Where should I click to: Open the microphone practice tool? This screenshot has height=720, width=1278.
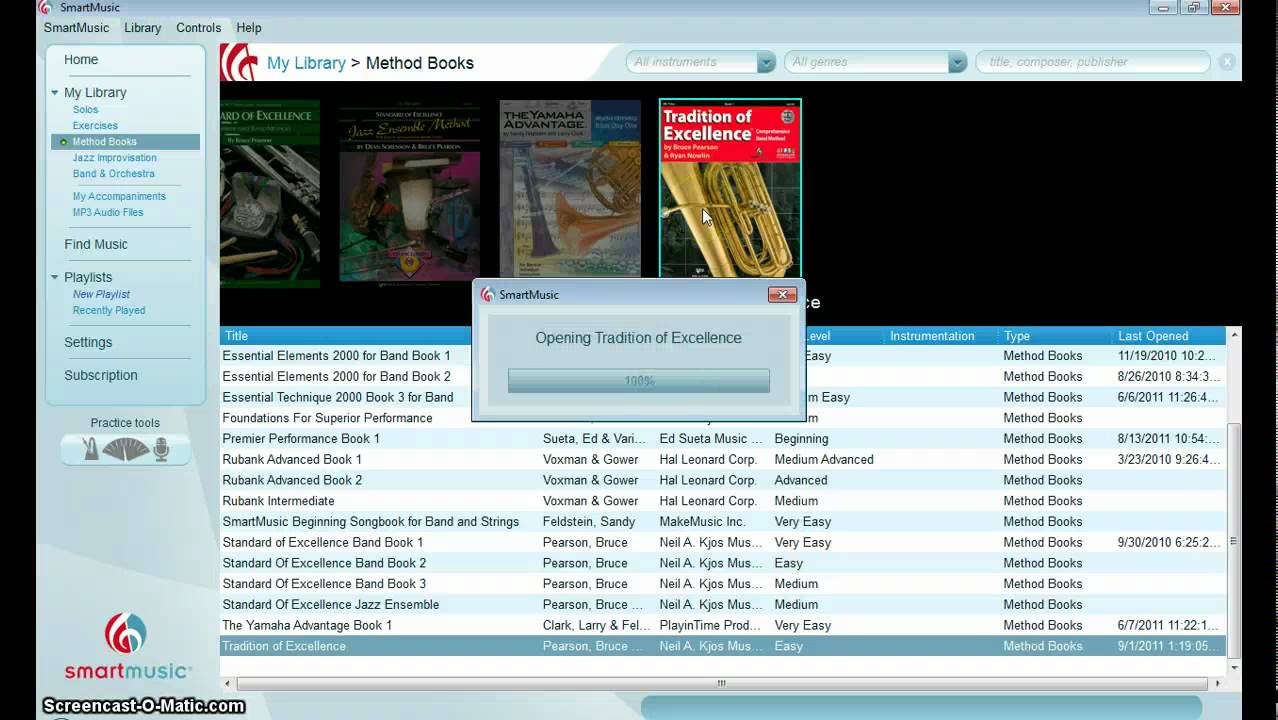point(160,449)
